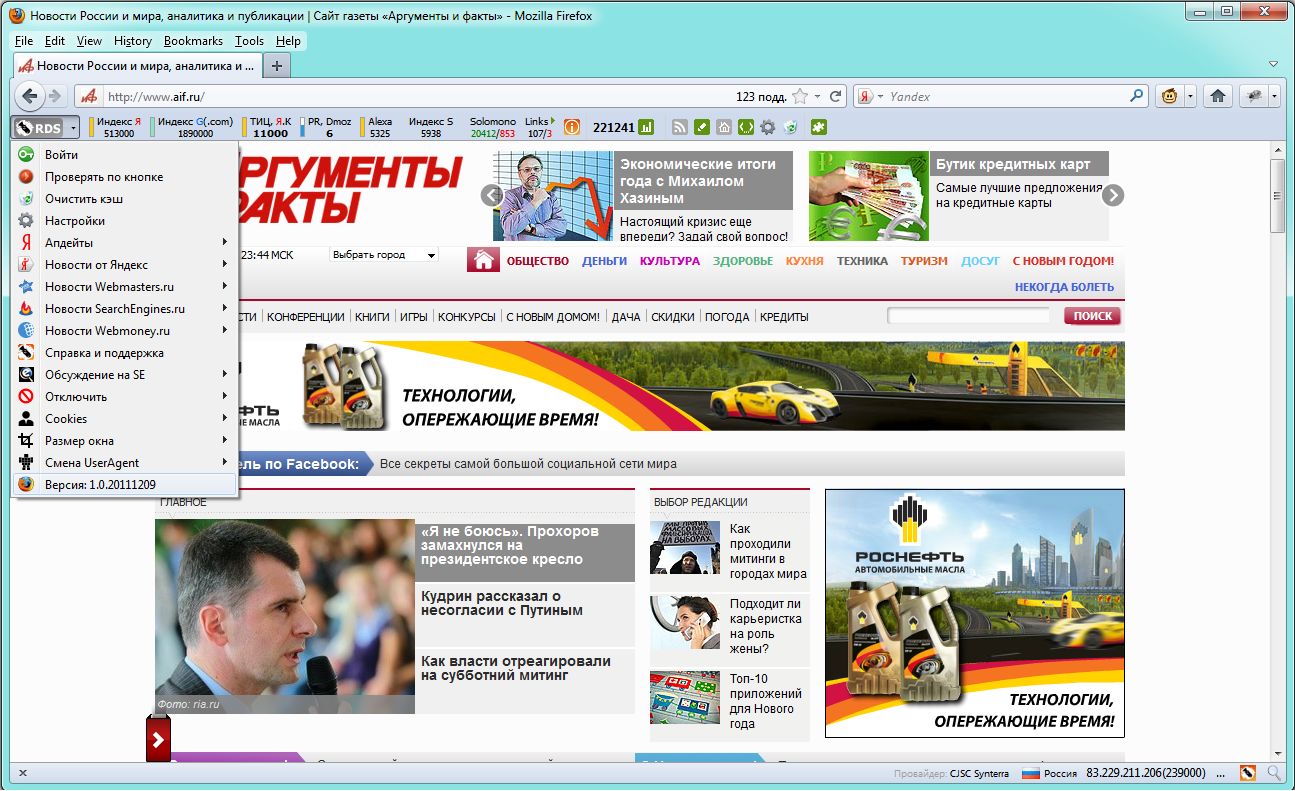Open the Bookmarks menu
1295x791 pixels.
tap(193, 41)
